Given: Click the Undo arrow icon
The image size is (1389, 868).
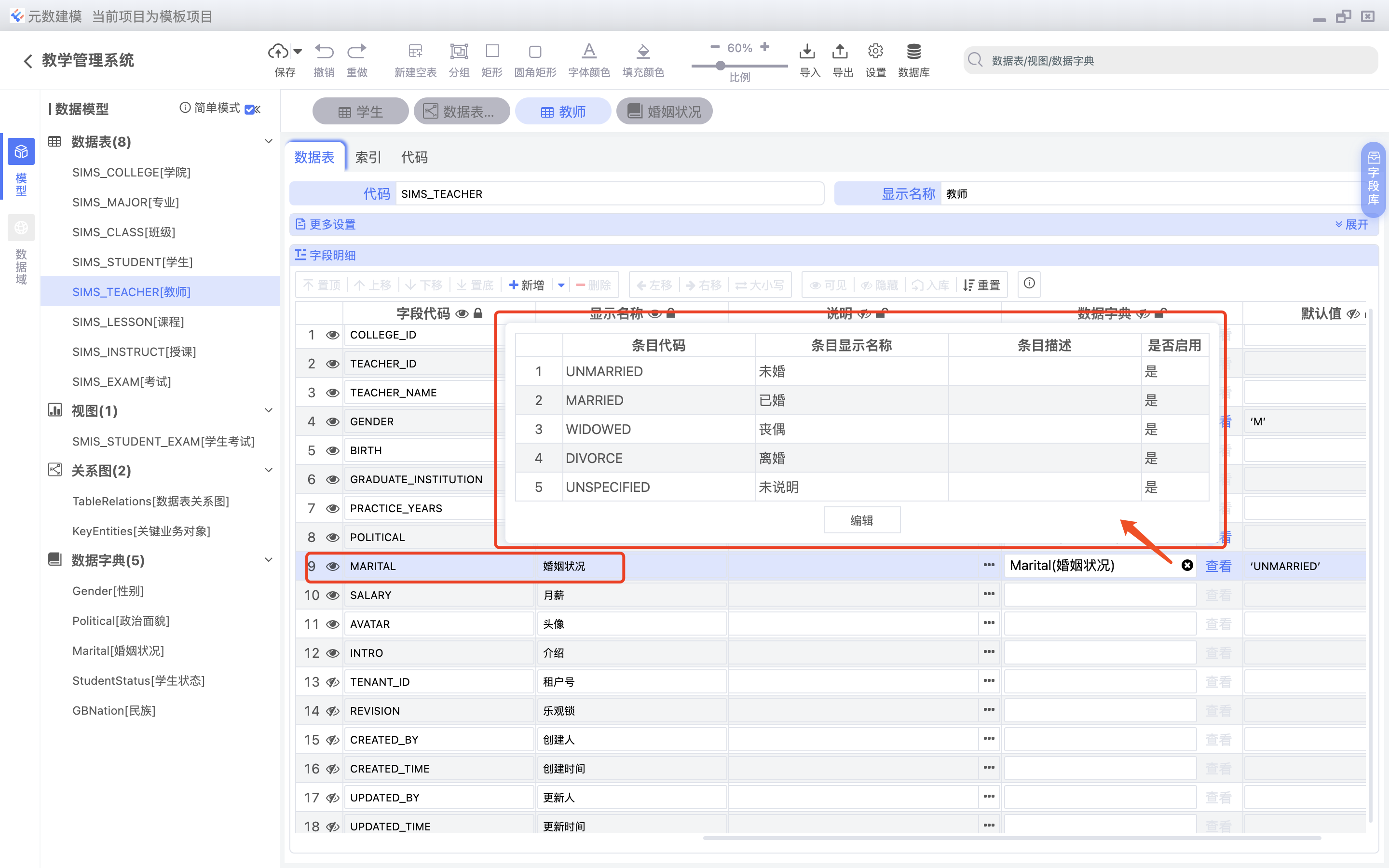Looking at the screenshot, I should coord(324,52).
